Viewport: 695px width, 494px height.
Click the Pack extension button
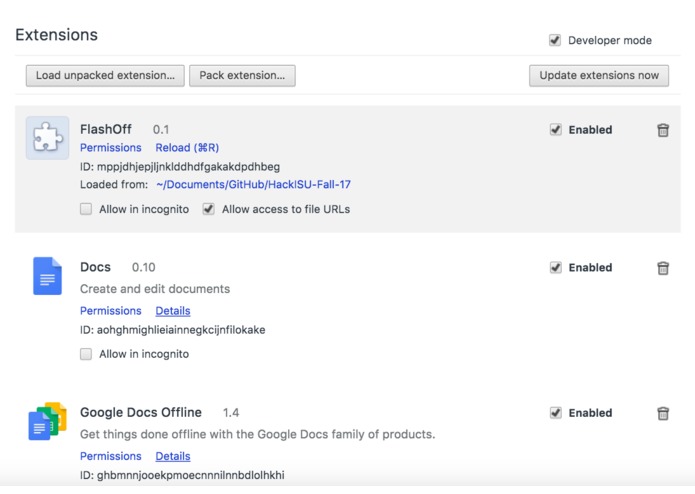(x=242, y=76)
